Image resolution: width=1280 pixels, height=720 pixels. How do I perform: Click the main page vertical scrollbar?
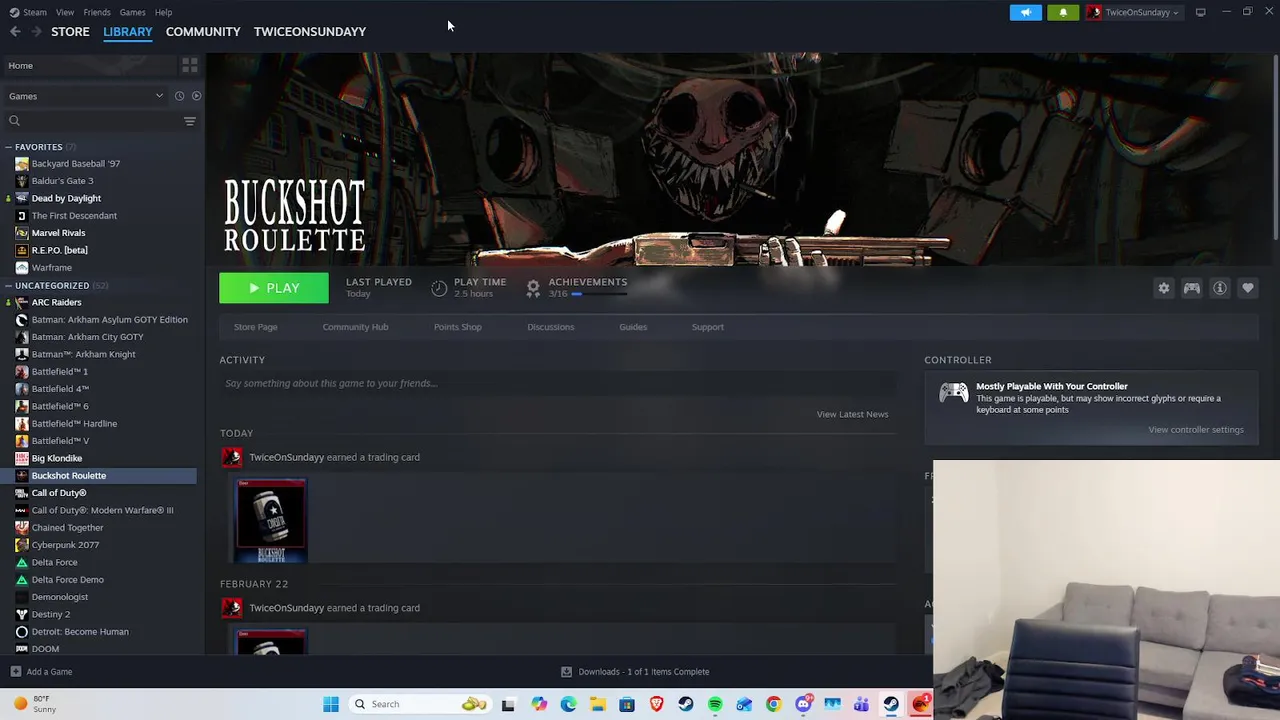pyautogui.click(x=1274, y=145)
